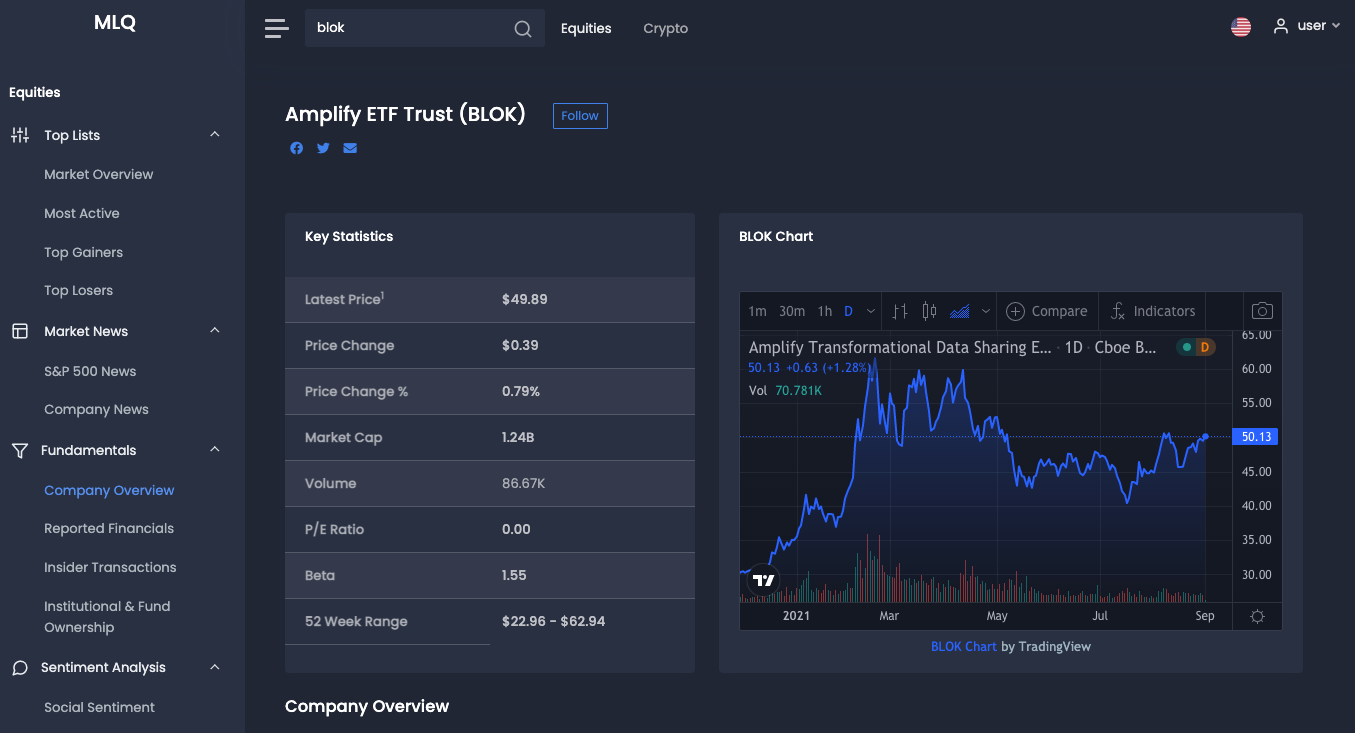Share BLOK on Facebook
The image size is (1355, 733).
point(297,148)
